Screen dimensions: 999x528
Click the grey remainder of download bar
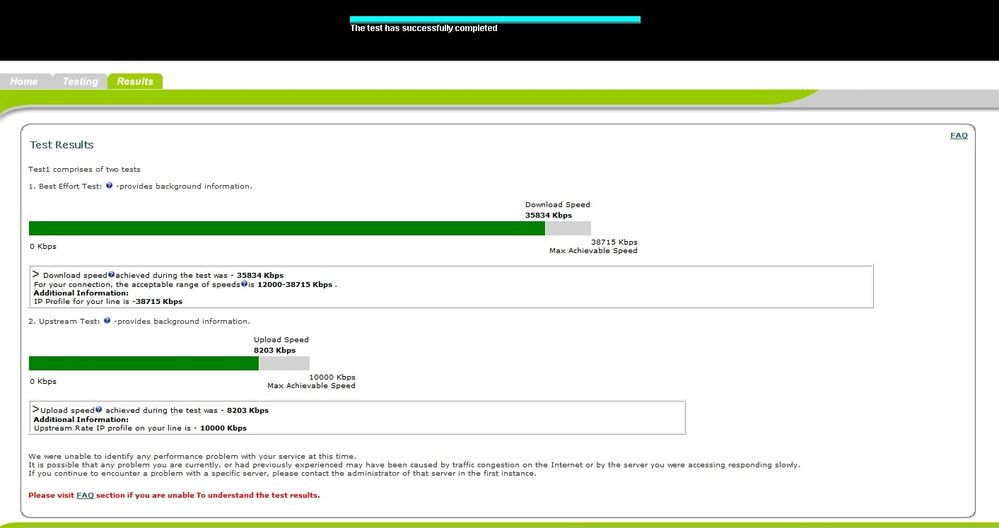point(568,228)
